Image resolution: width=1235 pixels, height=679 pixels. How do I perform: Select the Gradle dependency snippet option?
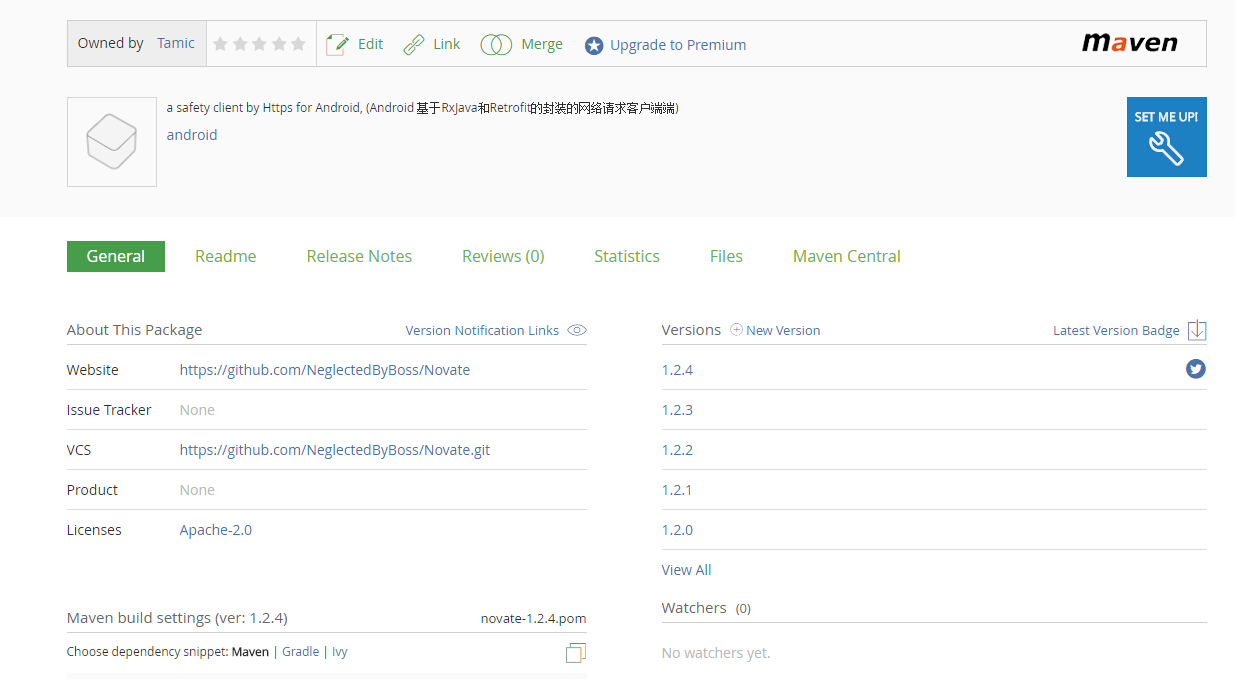300,652
